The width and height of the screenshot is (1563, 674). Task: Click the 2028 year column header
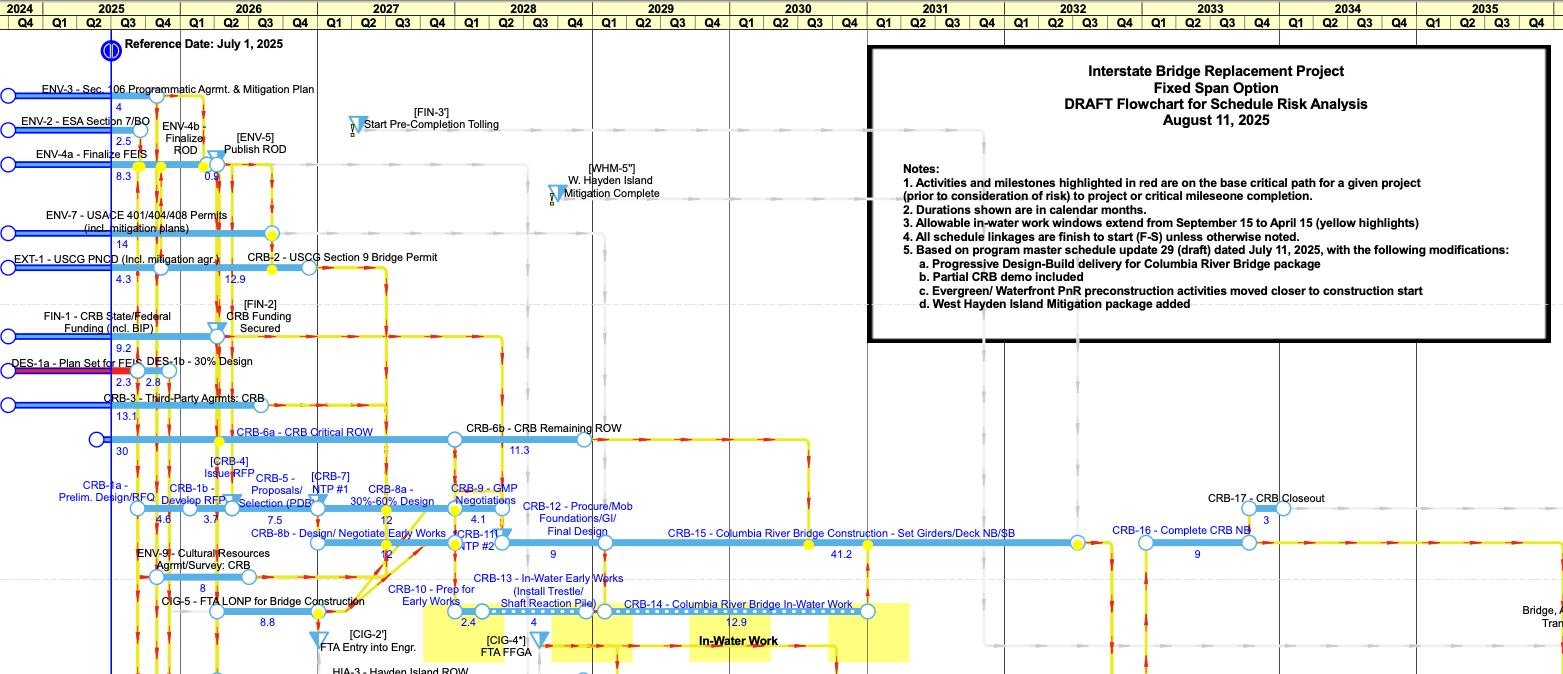523,8
